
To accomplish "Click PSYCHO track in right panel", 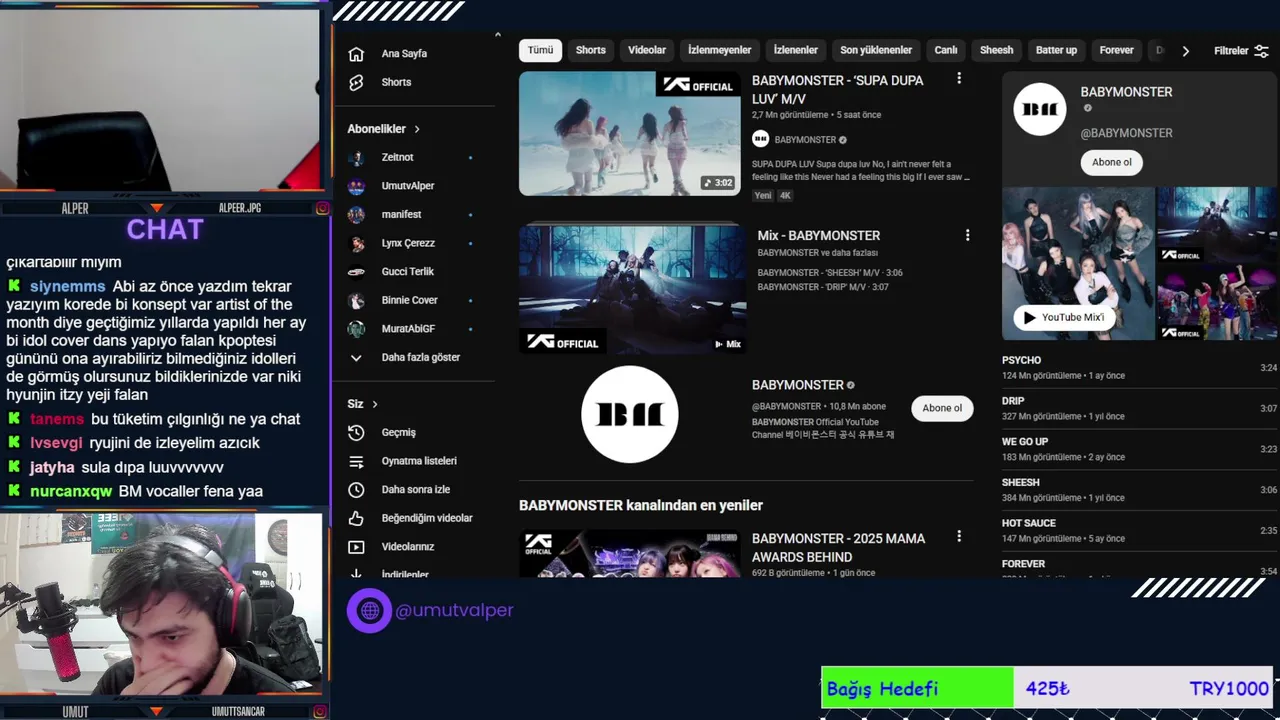I will [x=1139, y=367].
